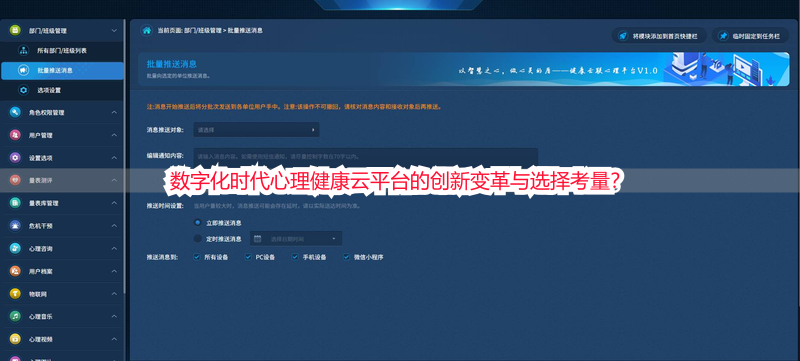The width and height of the screenshot is (800, 361).
Task: Click the 物联网 yellow icon
Action: [x=15, y=294]
